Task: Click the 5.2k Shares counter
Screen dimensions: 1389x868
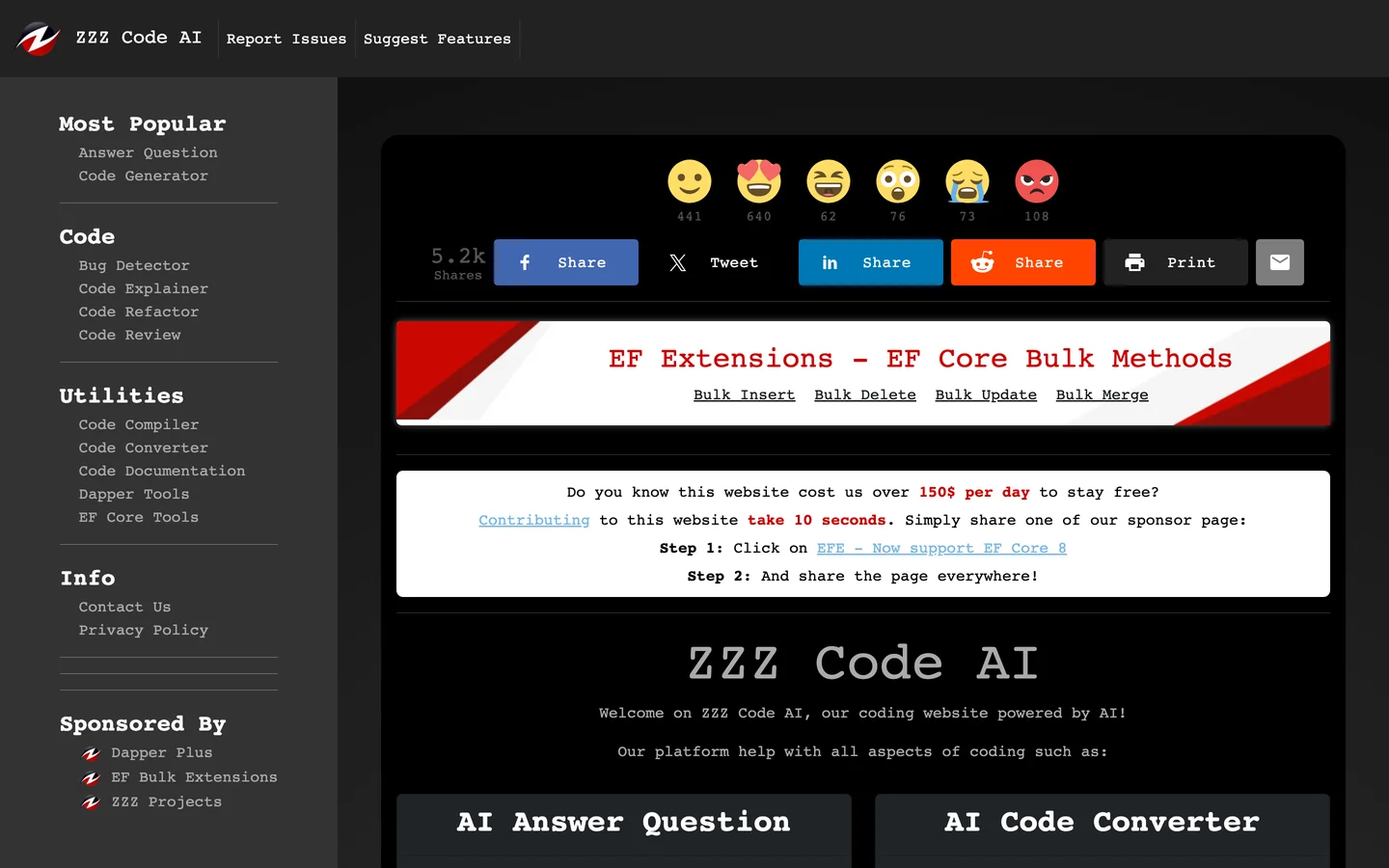Action: point(458,262)
